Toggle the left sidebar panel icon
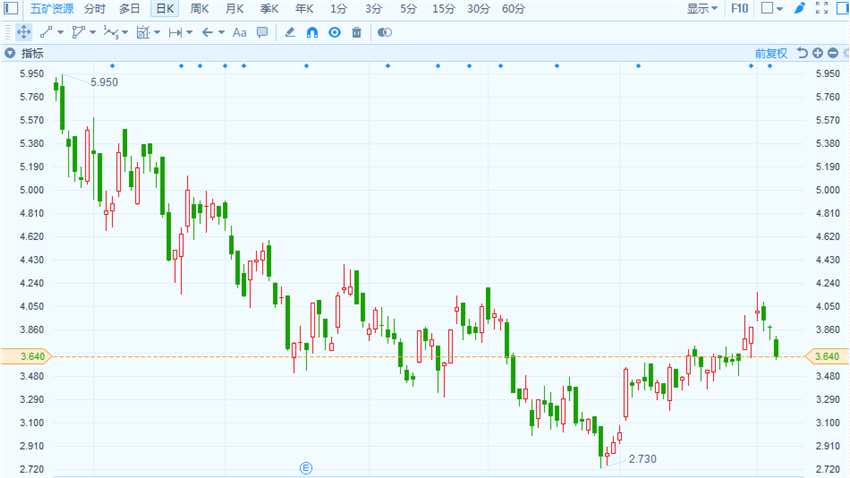Viewport: 850px width, 478px height. 11,8
